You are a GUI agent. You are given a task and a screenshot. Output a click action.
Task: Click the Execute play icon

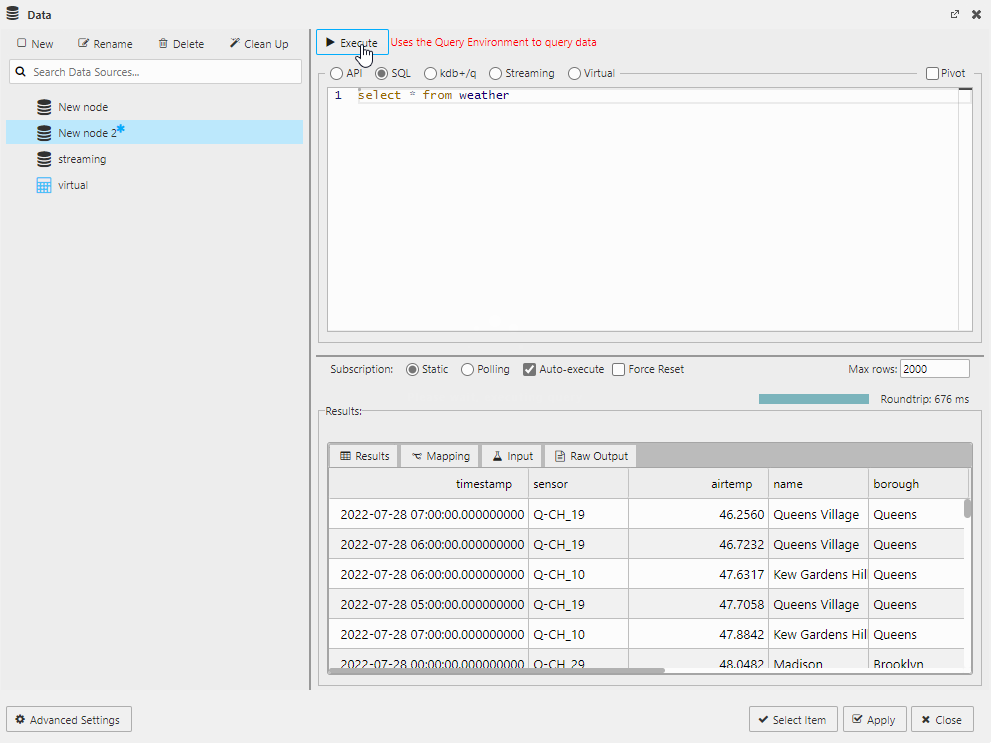click(x=330, y=41)
